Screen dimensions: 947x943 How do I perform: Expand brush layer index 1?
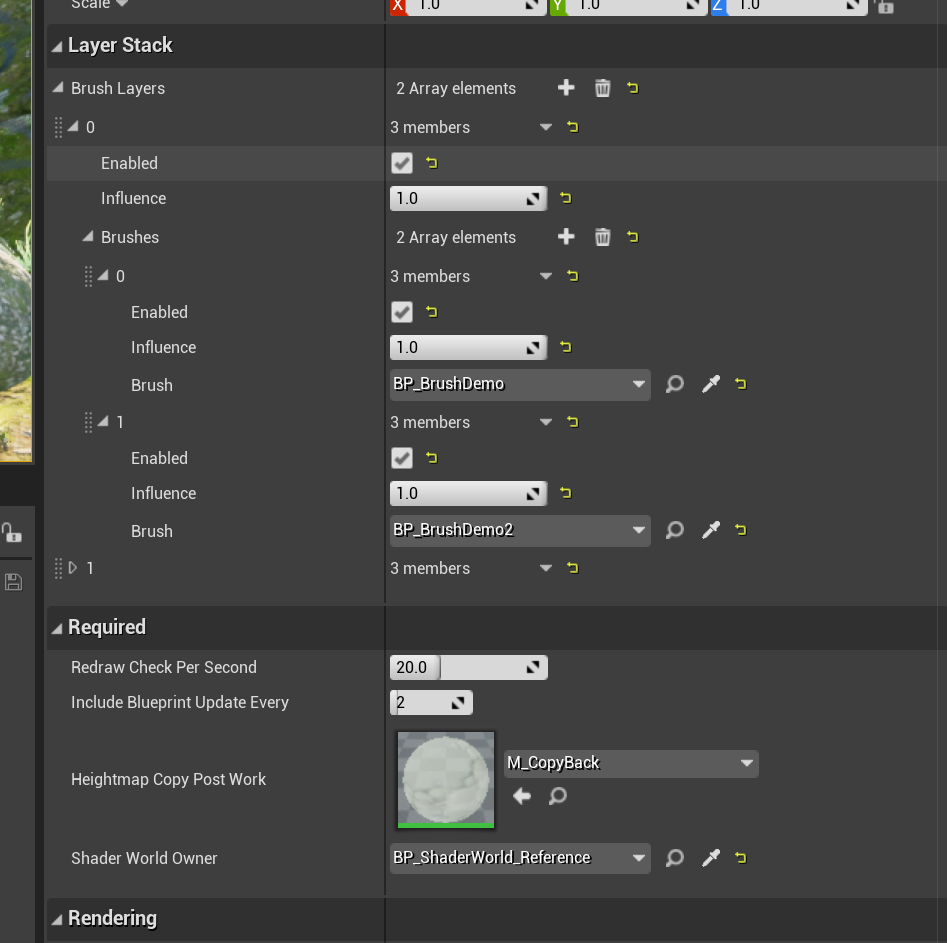pos(72,568)
